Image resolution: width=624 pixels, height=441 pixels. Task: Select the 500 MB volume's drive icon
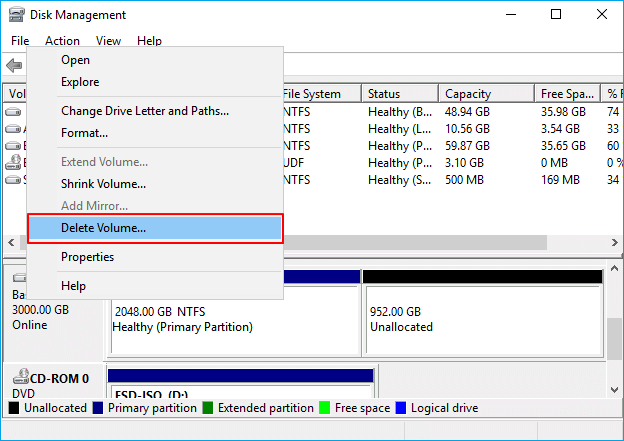click(14, 179)
